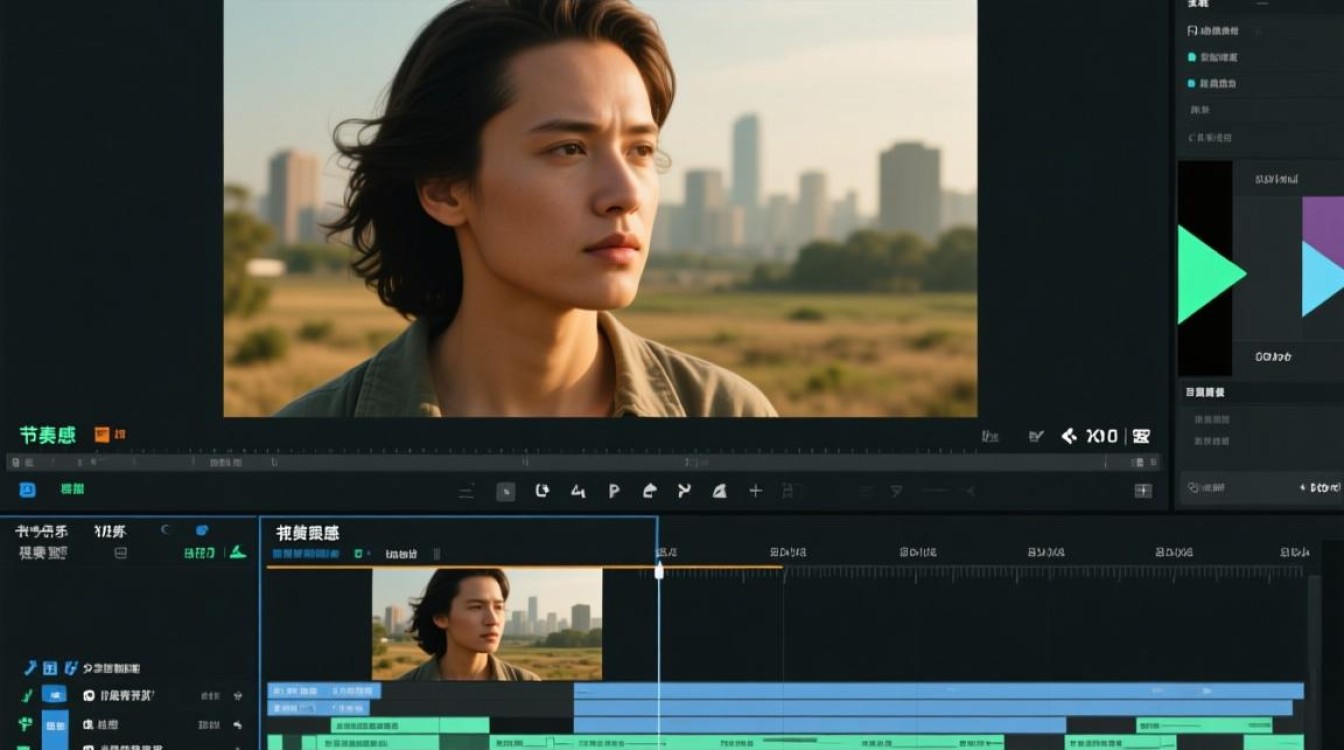This screenshot has width=1344, height=750.
Task: Click the main video preview of the woman
Action: click(600, 208)
